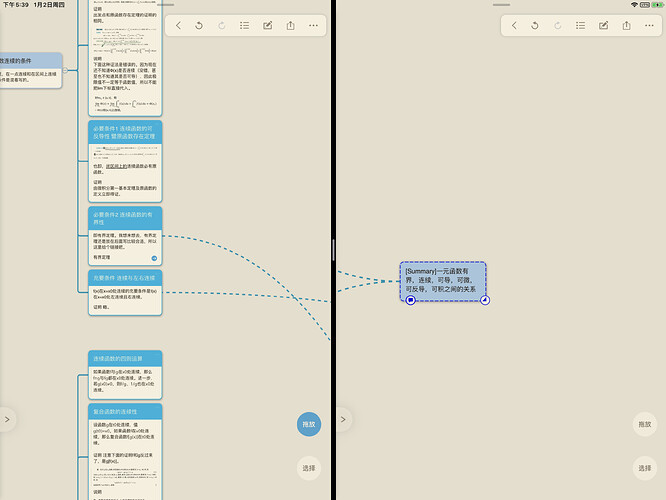Open more options in right window
Image resolution: width=666 pixels, height=500 pixels.
[649, 25]
